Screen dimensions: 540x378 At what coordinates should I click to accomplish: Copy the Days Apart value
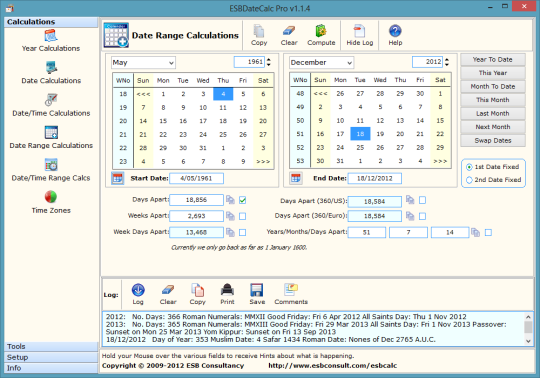[230, 200]
